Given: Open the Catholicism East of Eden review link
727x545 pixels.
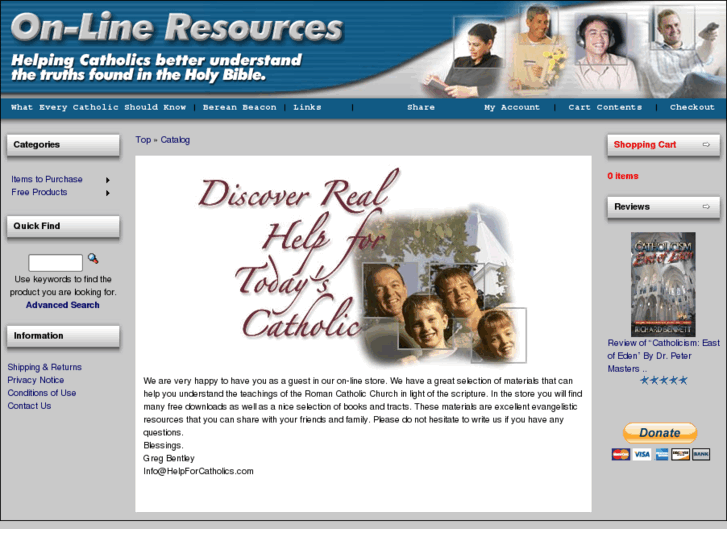Looking at the screenshot, I should pos(663,356).
